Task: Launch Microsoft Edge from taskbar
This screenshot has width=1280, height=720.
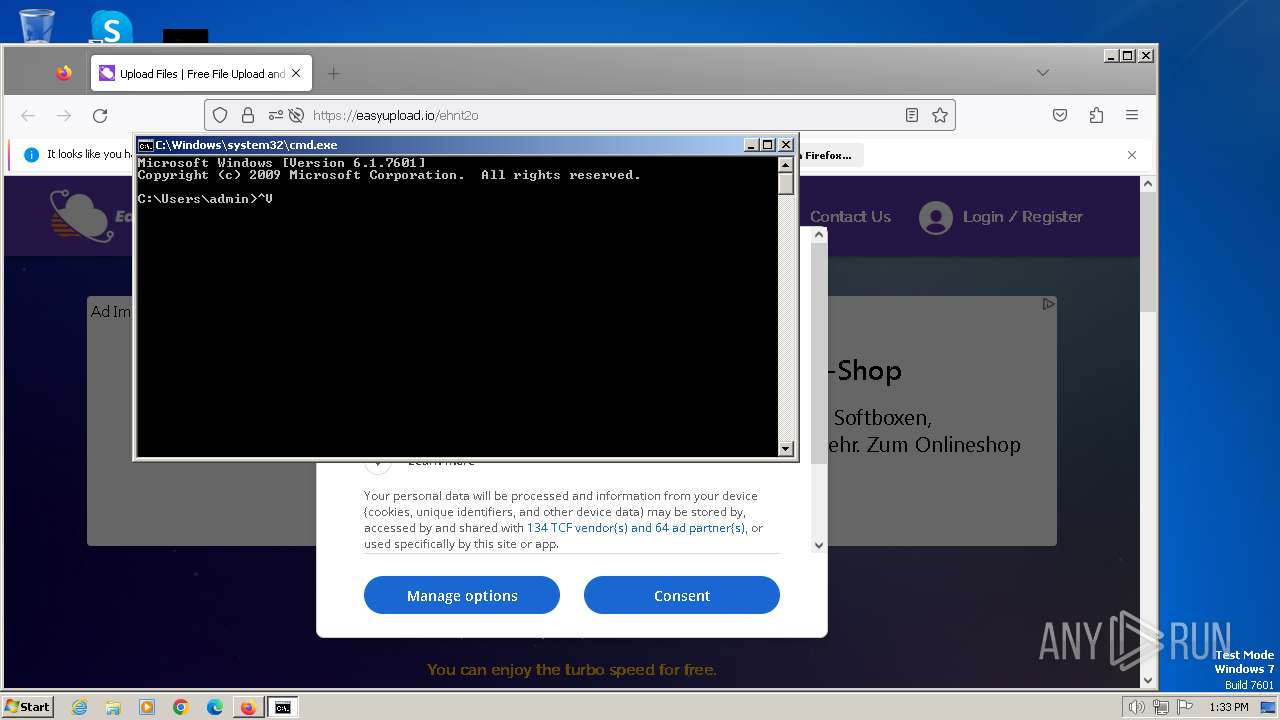Action: click(215, 707)
